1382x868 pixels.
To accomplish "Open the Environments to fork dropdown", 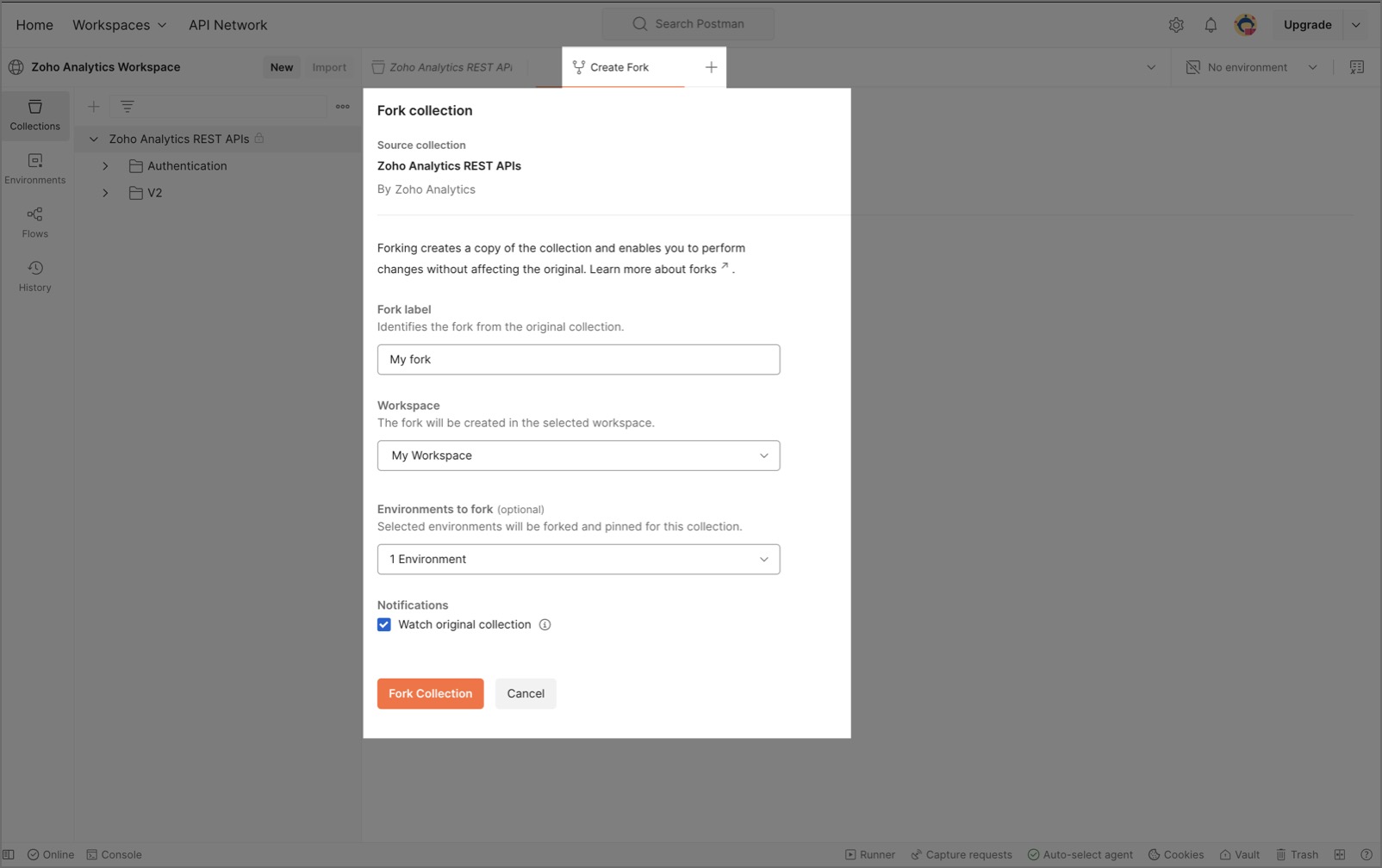I will coord(578,560).
